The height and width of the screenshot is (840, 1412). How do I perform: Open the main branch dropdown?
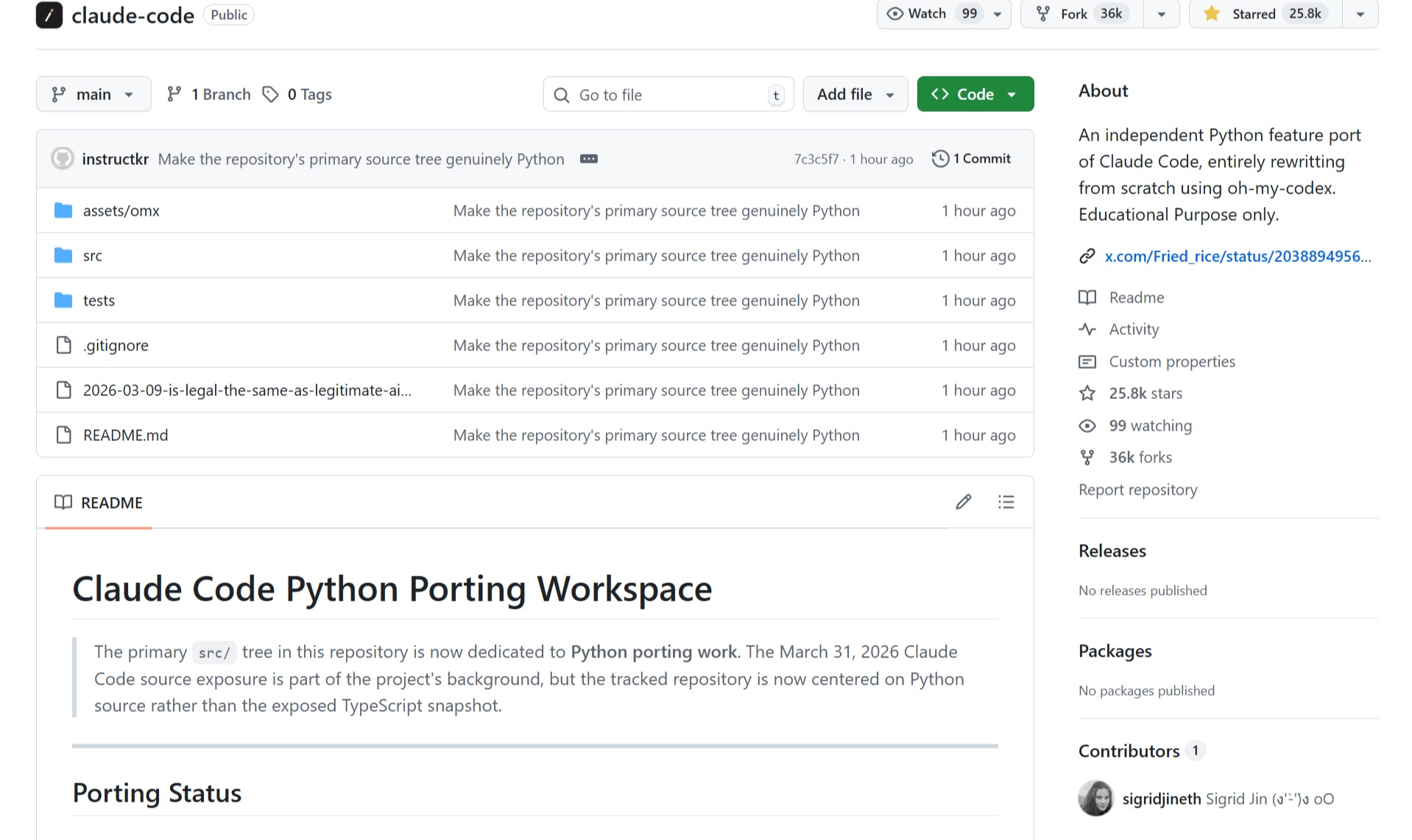[x=93, y=94]
